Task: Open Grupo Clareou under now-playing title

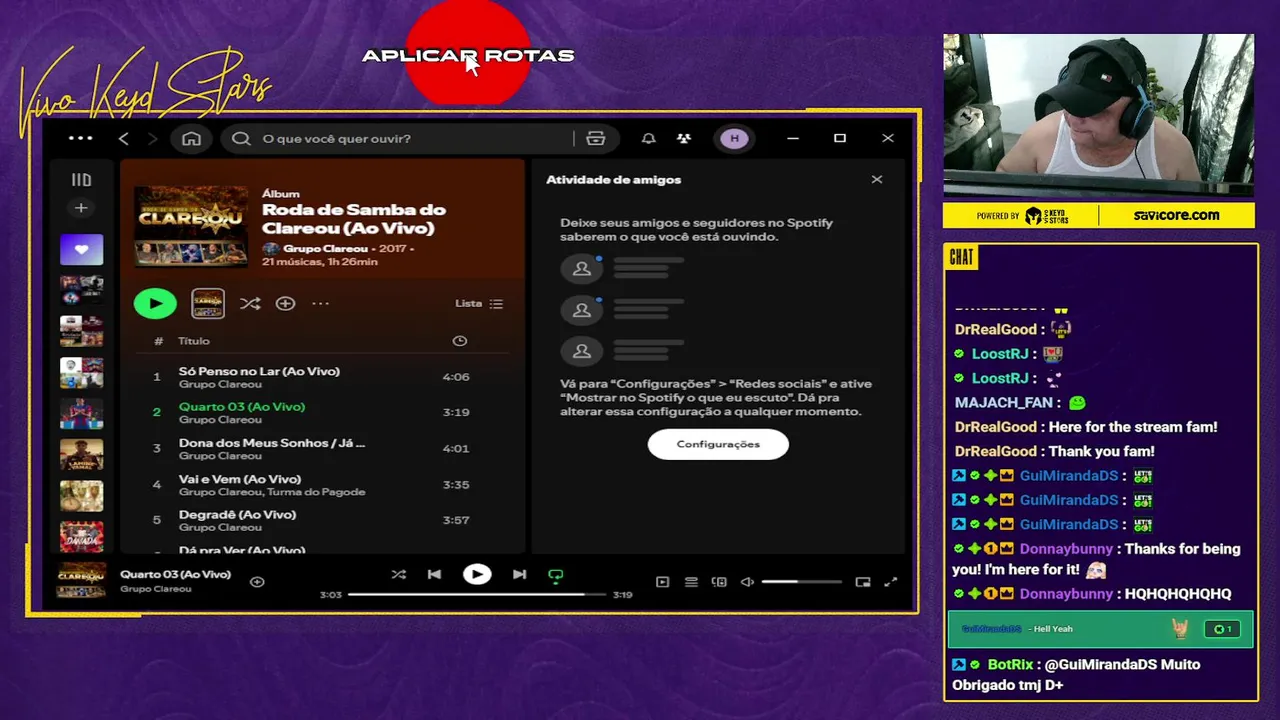Action: 155,589
